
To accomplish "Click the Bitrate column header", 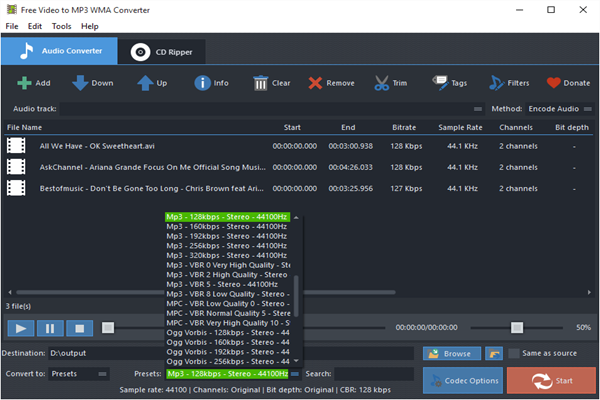I will [404, 127].
